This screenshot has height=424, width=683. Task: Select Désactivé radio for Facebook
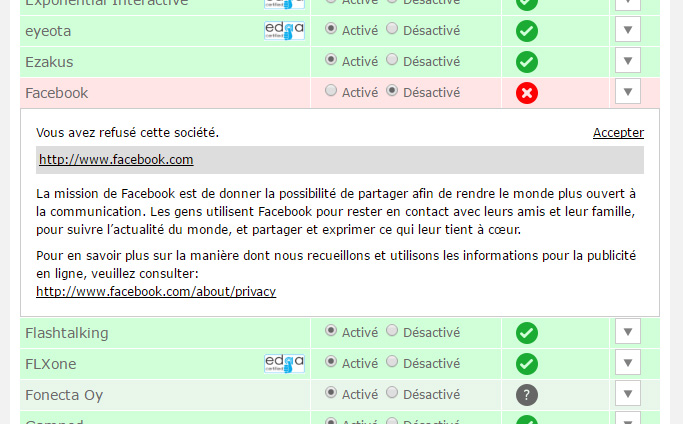tap(392, 91)
